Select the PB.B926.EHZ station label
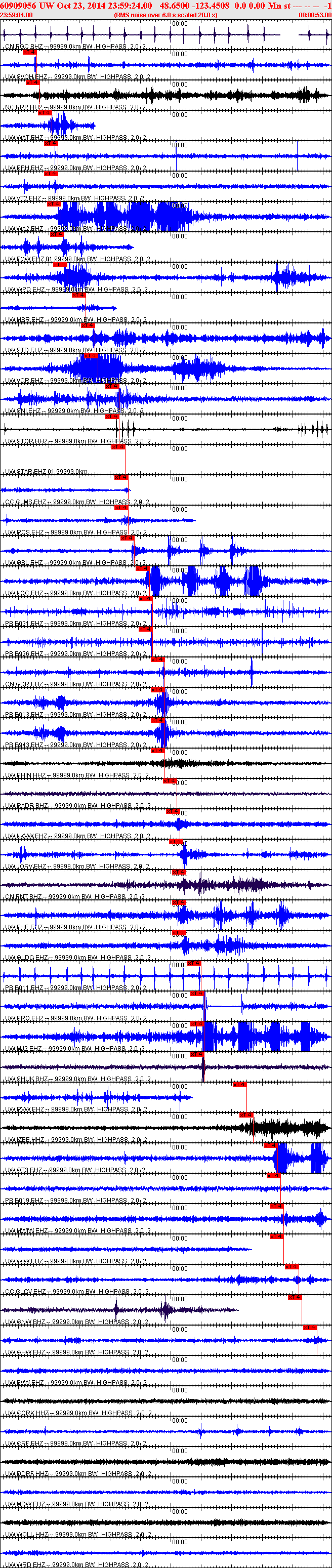332x1568 pixels. [75, 654]
